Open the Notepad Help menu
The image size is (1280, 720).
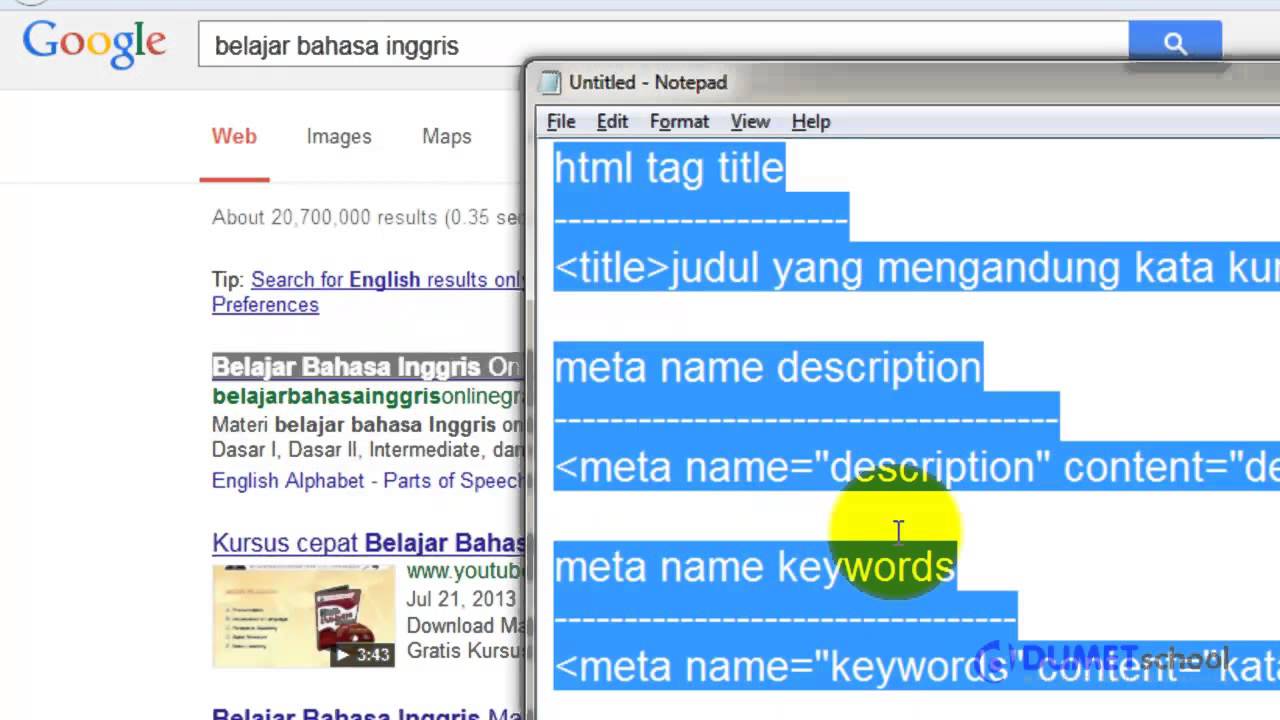811,122
